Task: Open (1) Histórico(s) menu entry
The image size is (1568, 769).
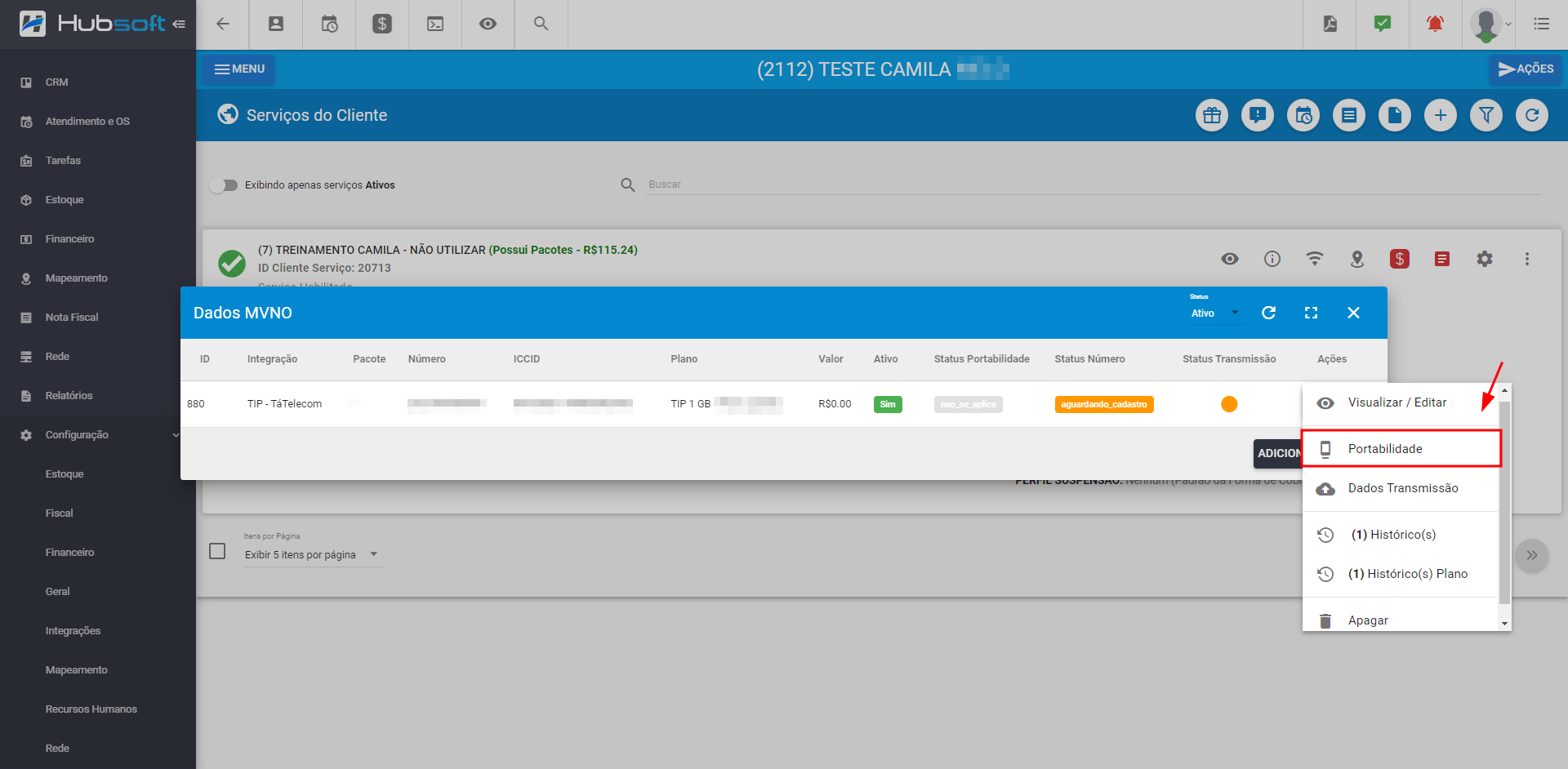Action: tap(1401, 535)
